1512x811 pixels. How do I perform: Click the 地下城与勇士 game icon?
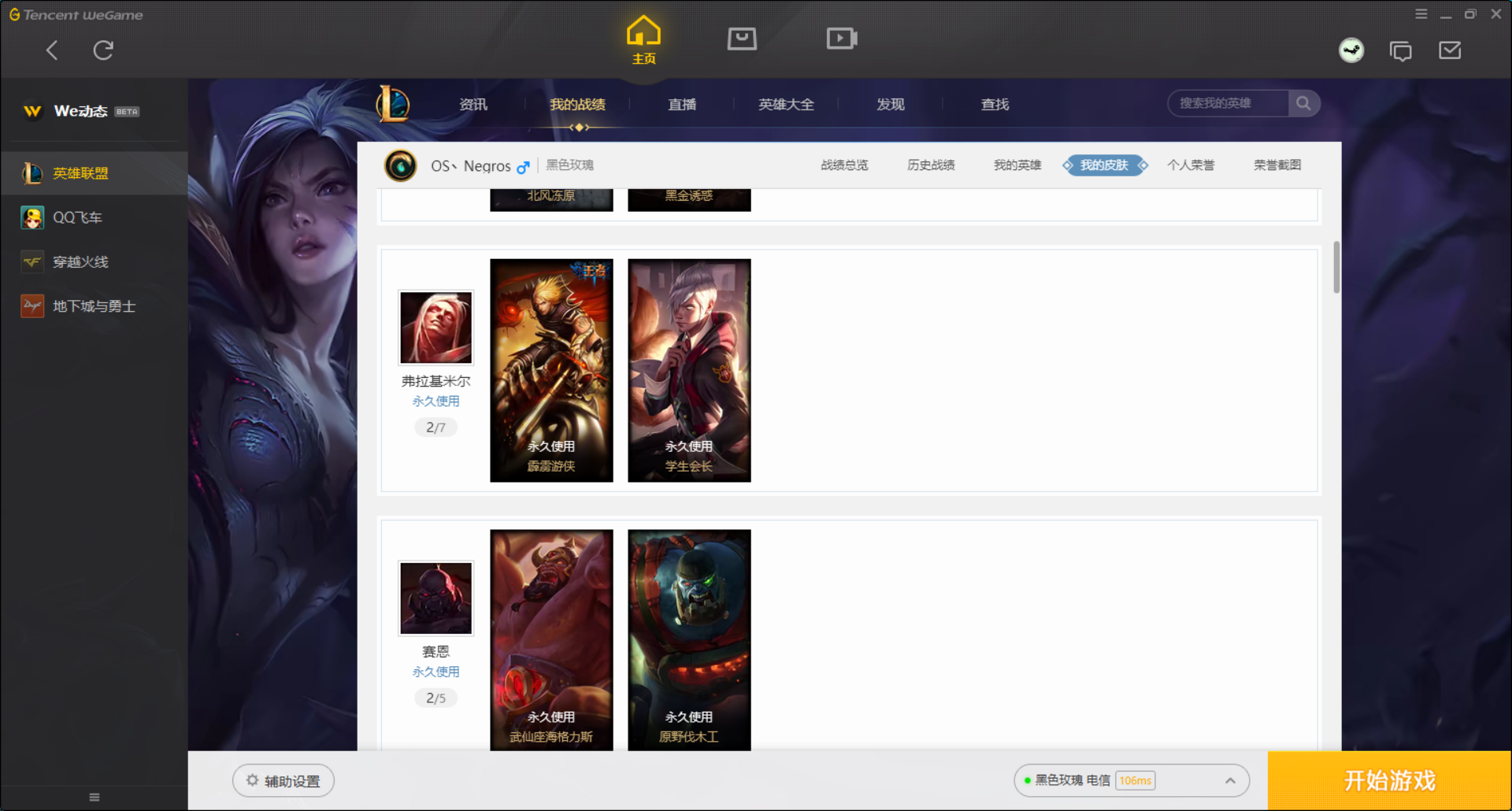coord(32,306)
